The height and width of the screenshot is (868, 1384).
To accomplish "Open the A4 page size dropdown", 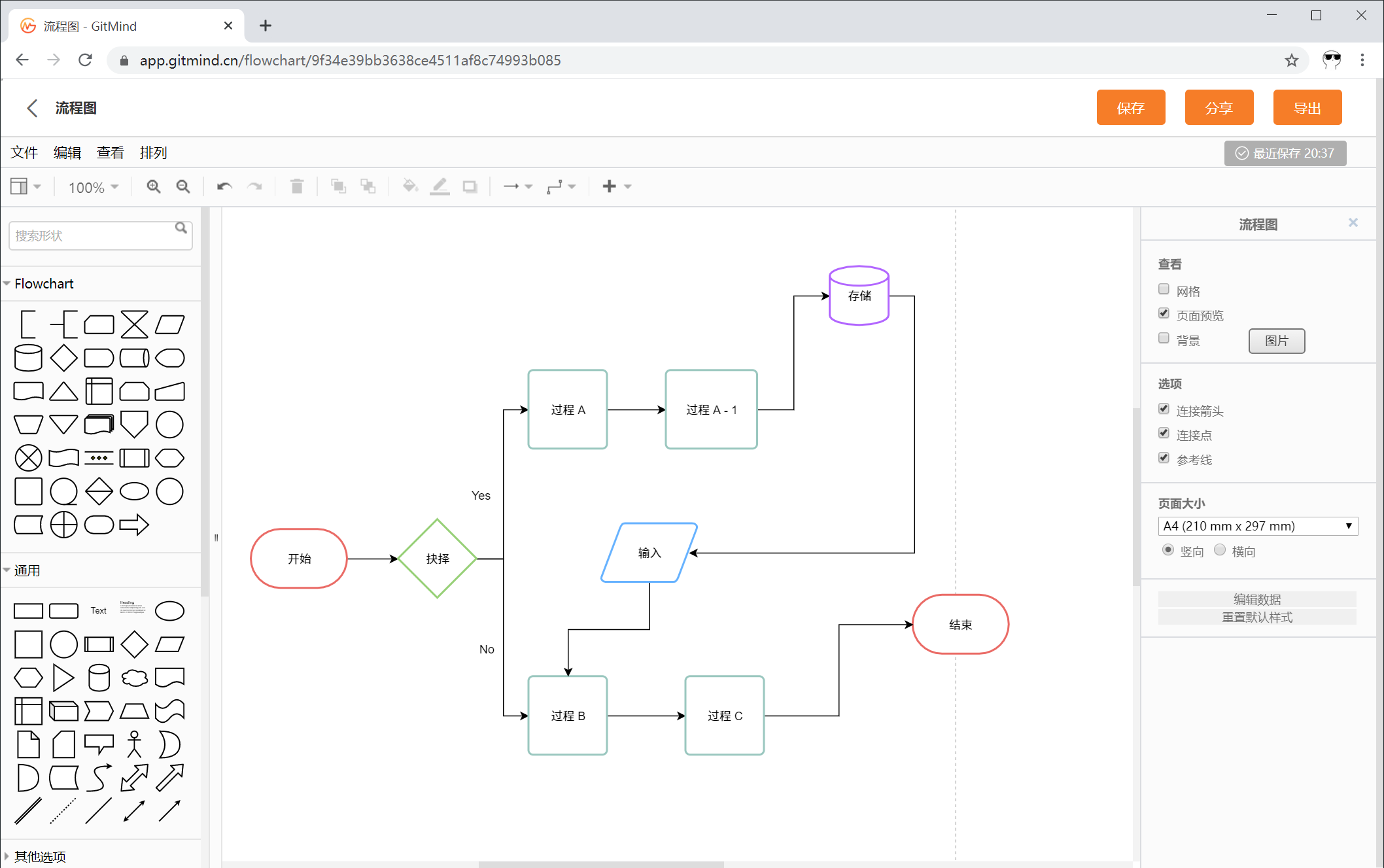I will coord(1257,526).
